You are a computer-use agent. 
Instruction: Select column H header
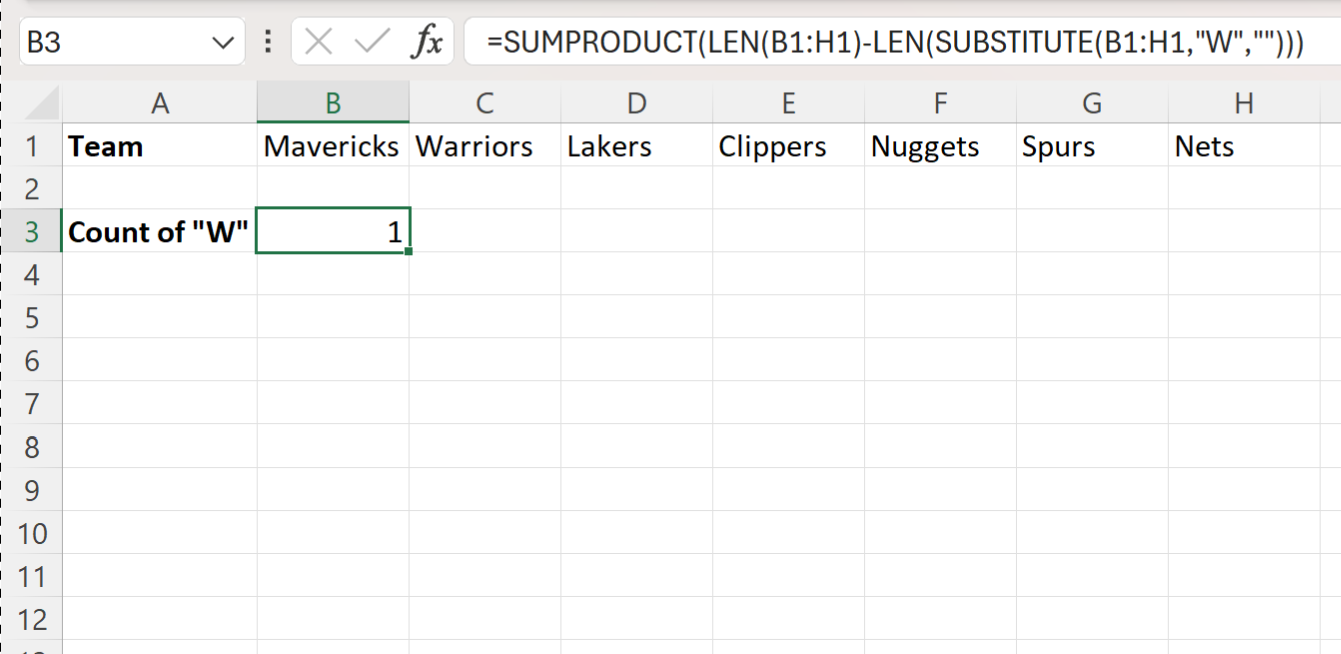click(x=1243, y=103)
